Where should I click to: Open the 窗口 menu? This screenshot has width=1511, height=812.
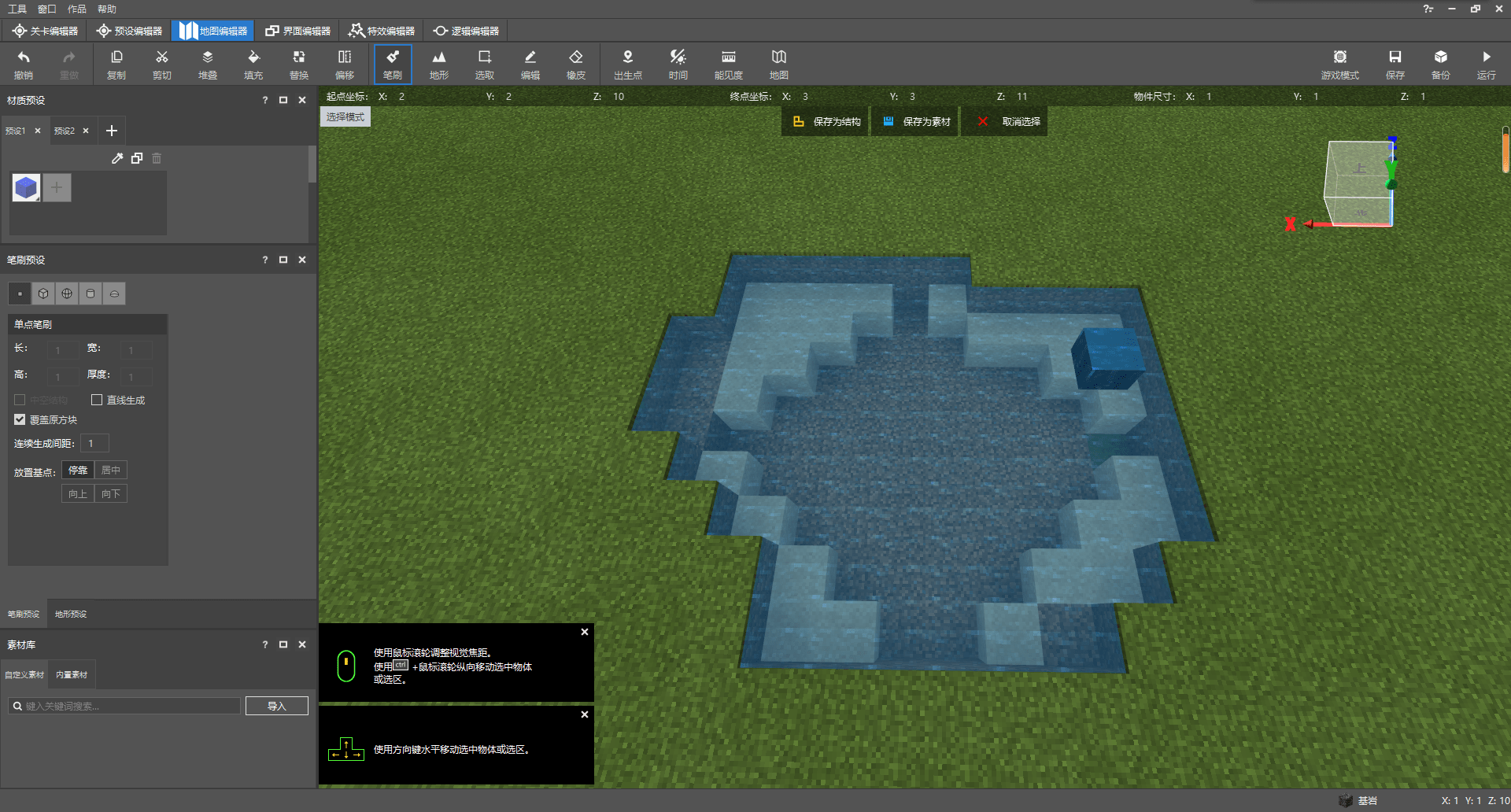(47, 9)
